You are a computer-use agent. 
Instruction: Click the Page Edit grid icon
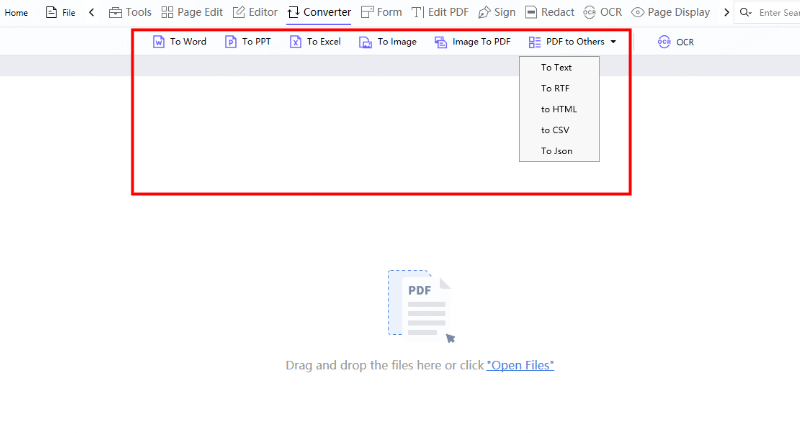point(167,12)
